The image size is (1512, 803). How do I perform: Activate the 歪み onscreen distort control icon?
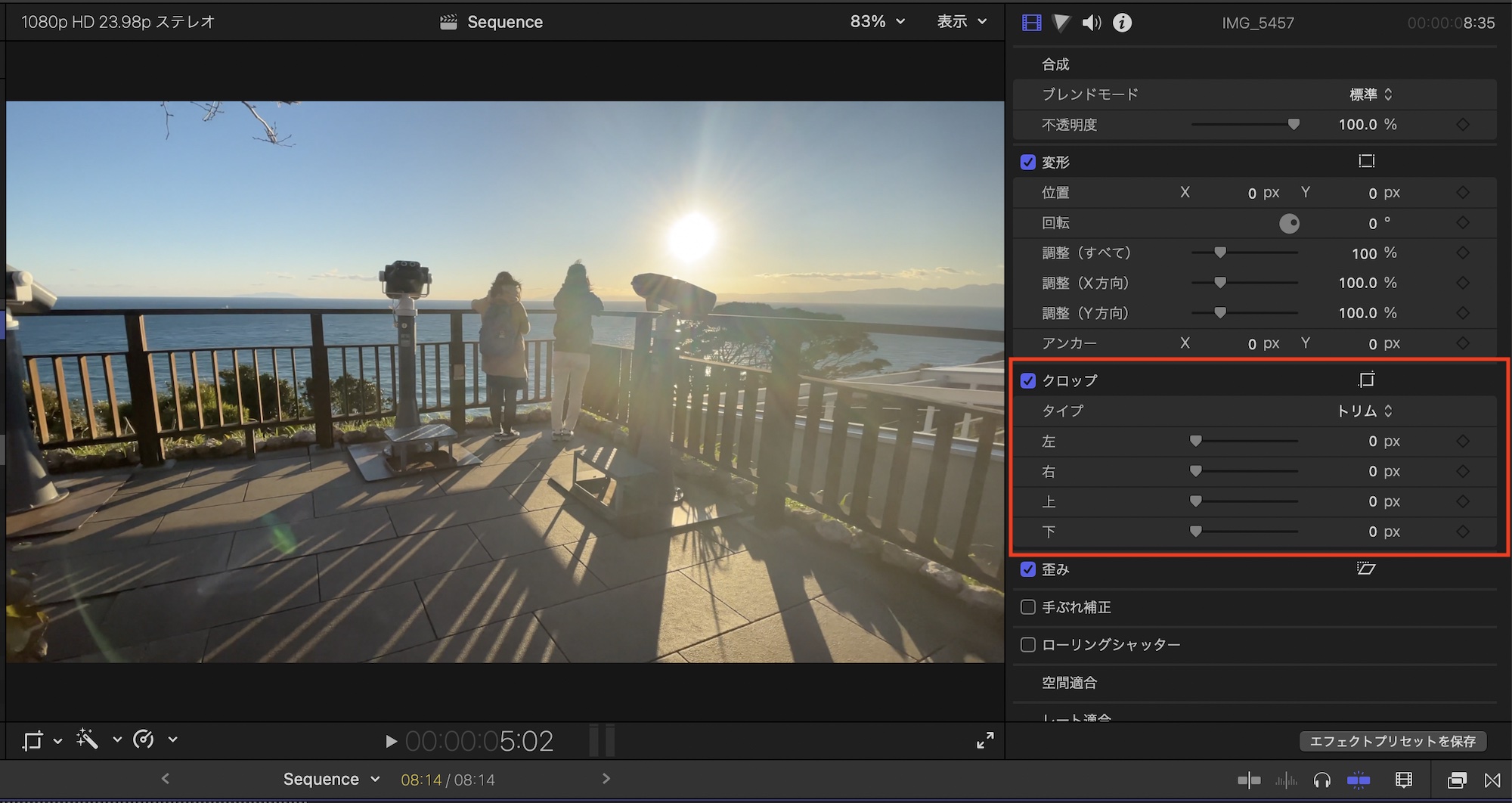(1366, 569)
